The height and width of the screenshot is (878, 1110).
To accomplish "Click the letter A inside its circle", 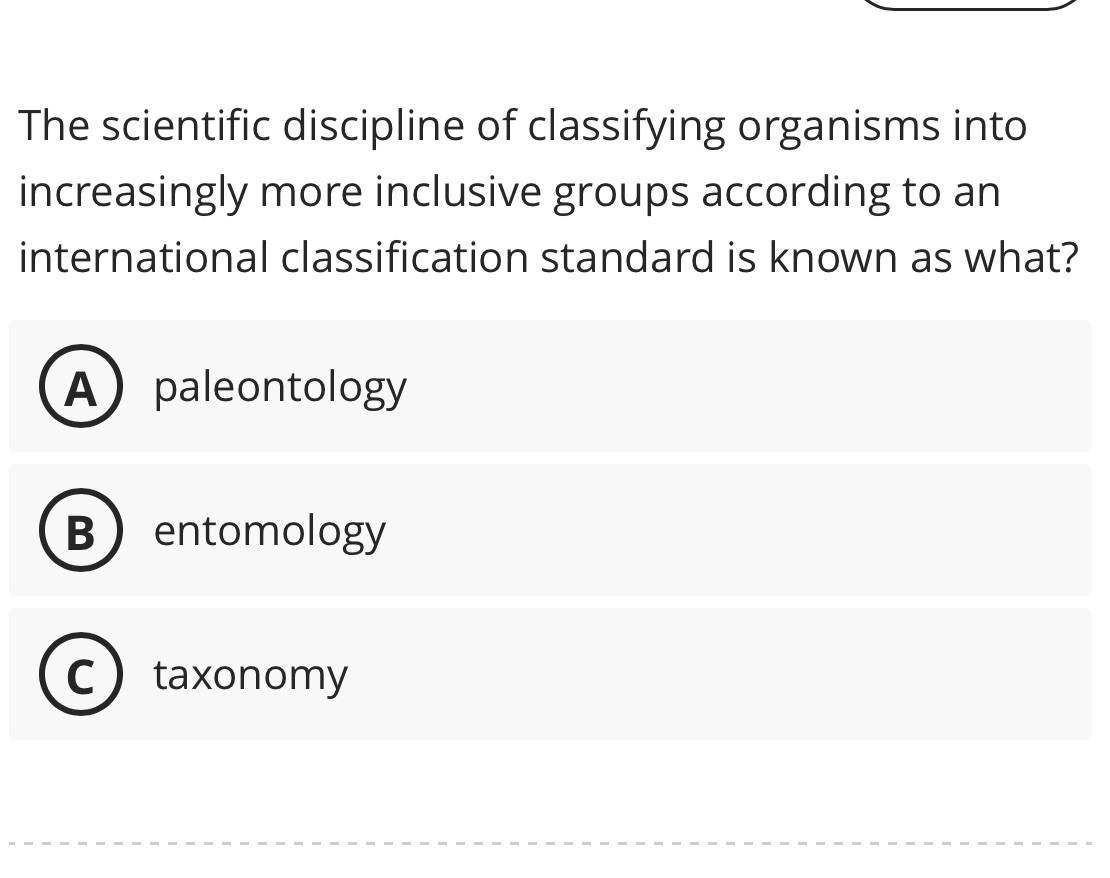I will pos(81,387).
